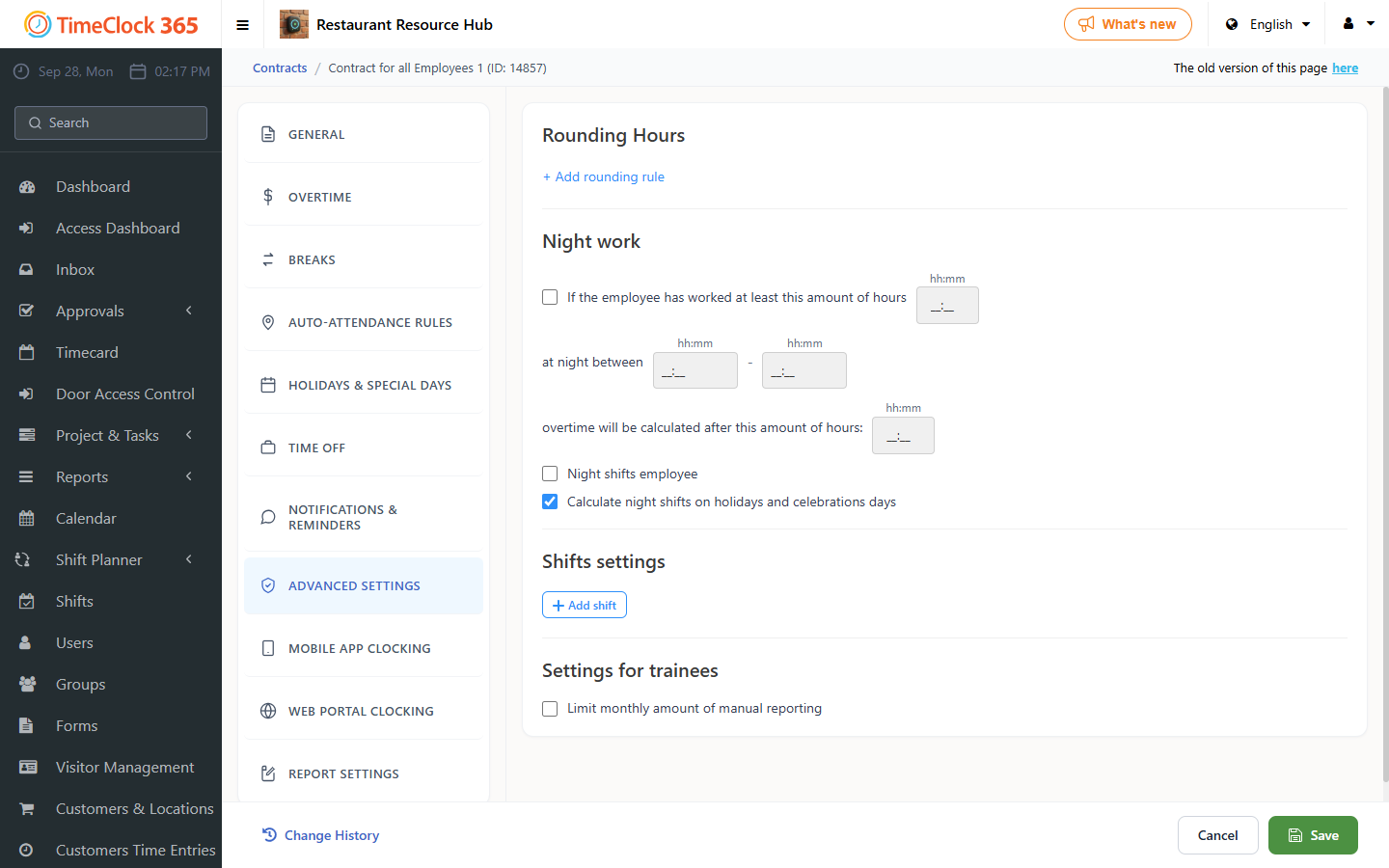Click the Users person icon
The width and height of the screenshot is (1389, 868).
(x=27, y=643)
